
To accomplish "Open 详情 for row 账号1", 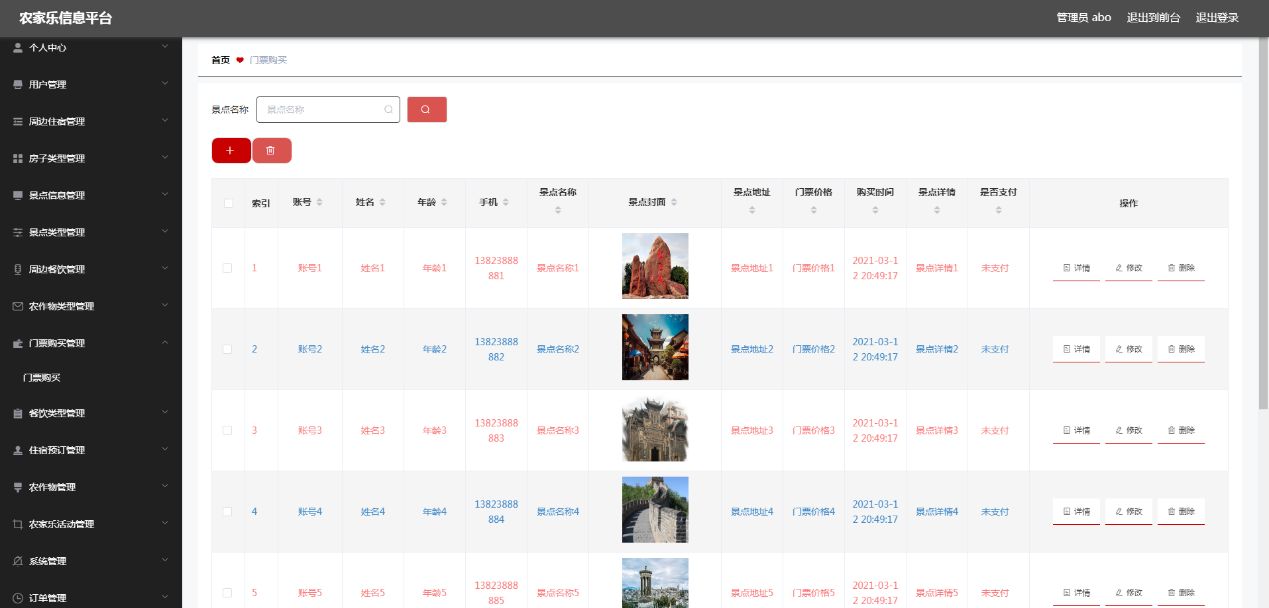I will tap(1076, 268).
